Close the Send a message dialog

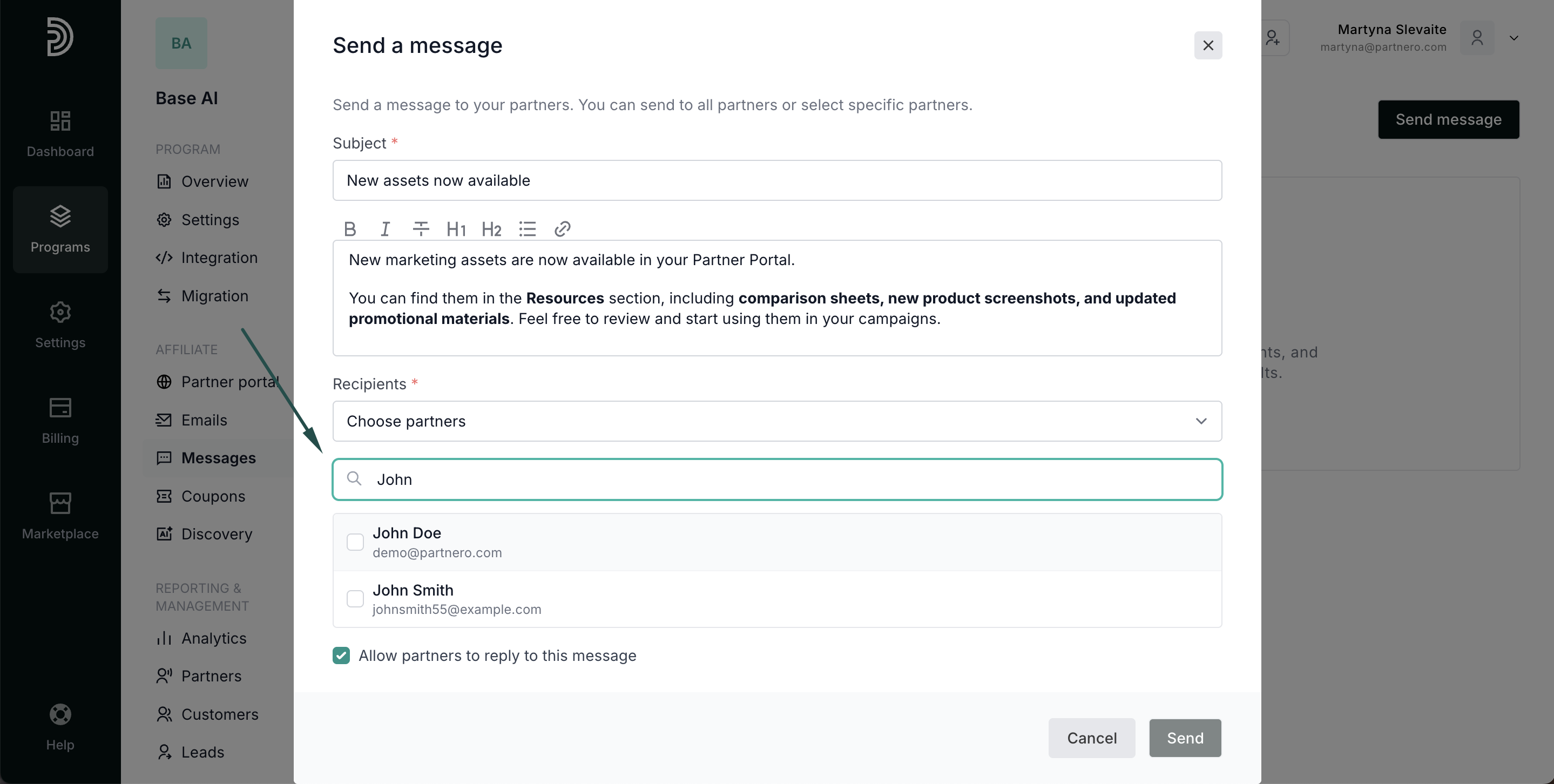[1208, 45]
